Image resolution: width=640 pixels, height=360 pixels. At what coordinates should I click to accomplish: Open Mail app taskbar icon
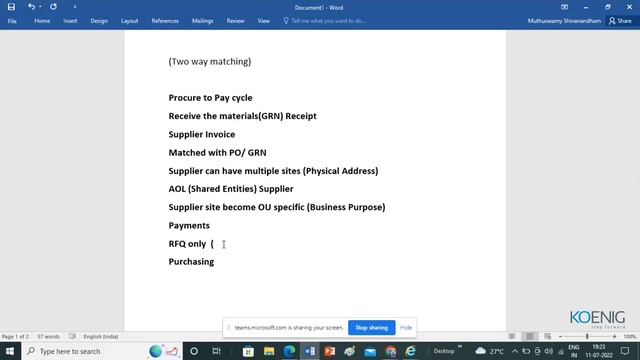click(x=370, y=351)
